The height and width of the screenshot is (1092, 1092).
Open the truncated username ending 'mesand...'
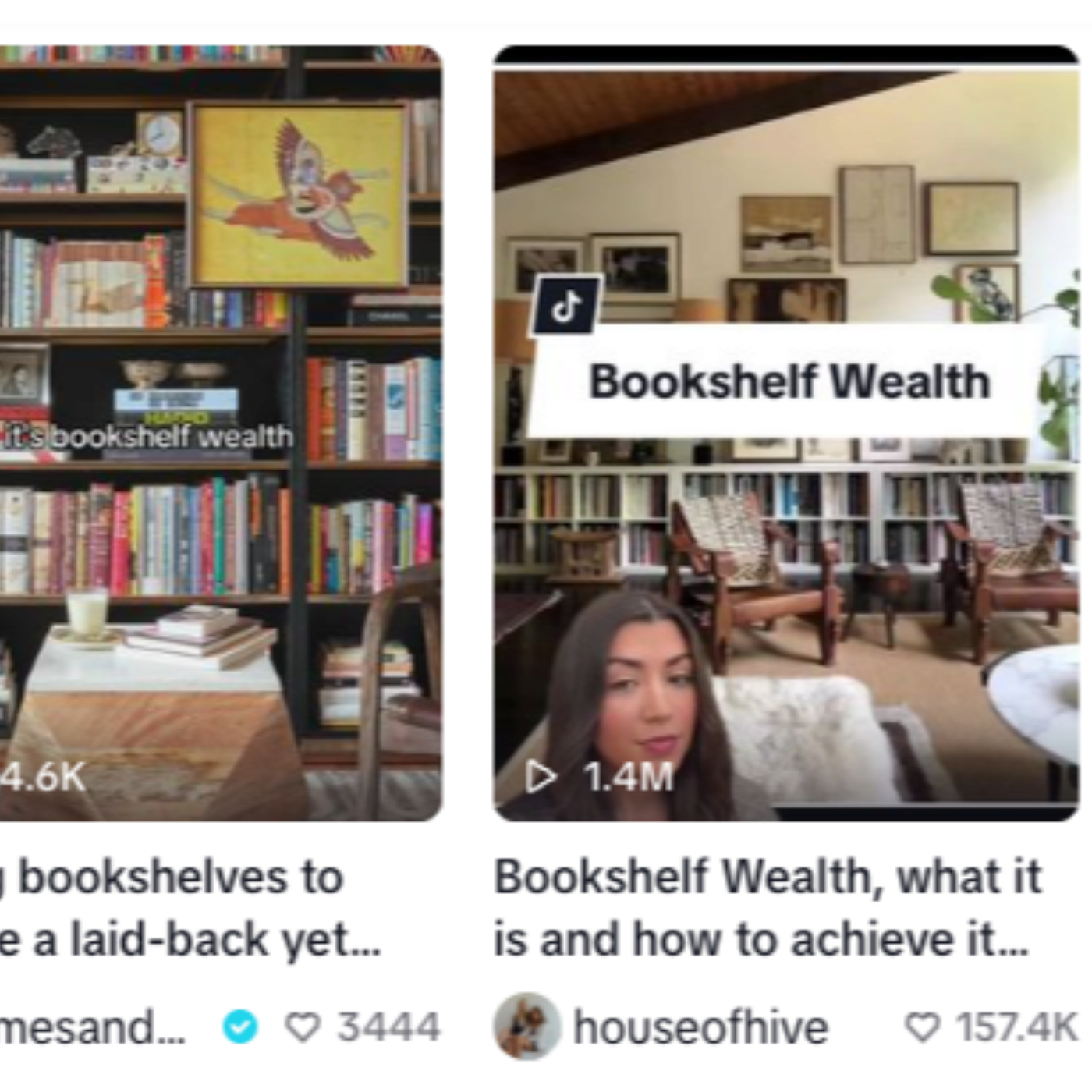(92, 1027)
